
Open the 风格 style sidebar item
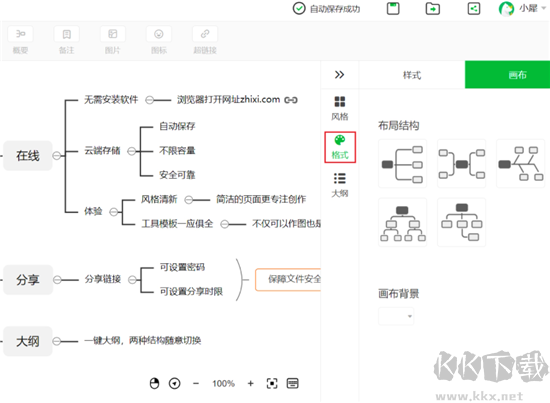coord(340,108)
